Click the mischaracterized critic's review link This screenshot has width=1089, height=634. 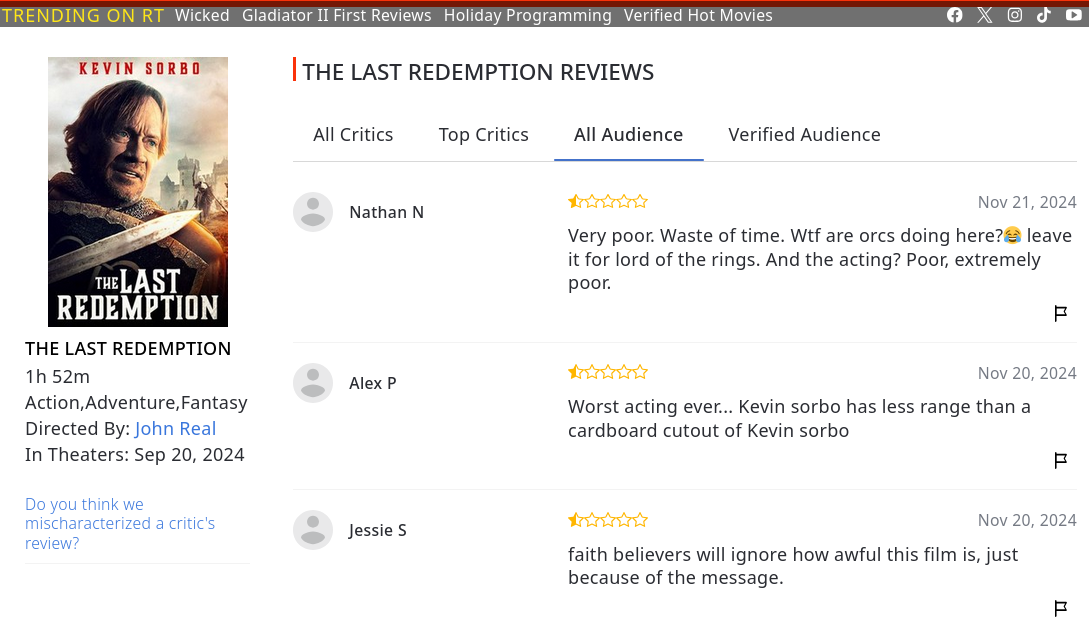point(119,524)
